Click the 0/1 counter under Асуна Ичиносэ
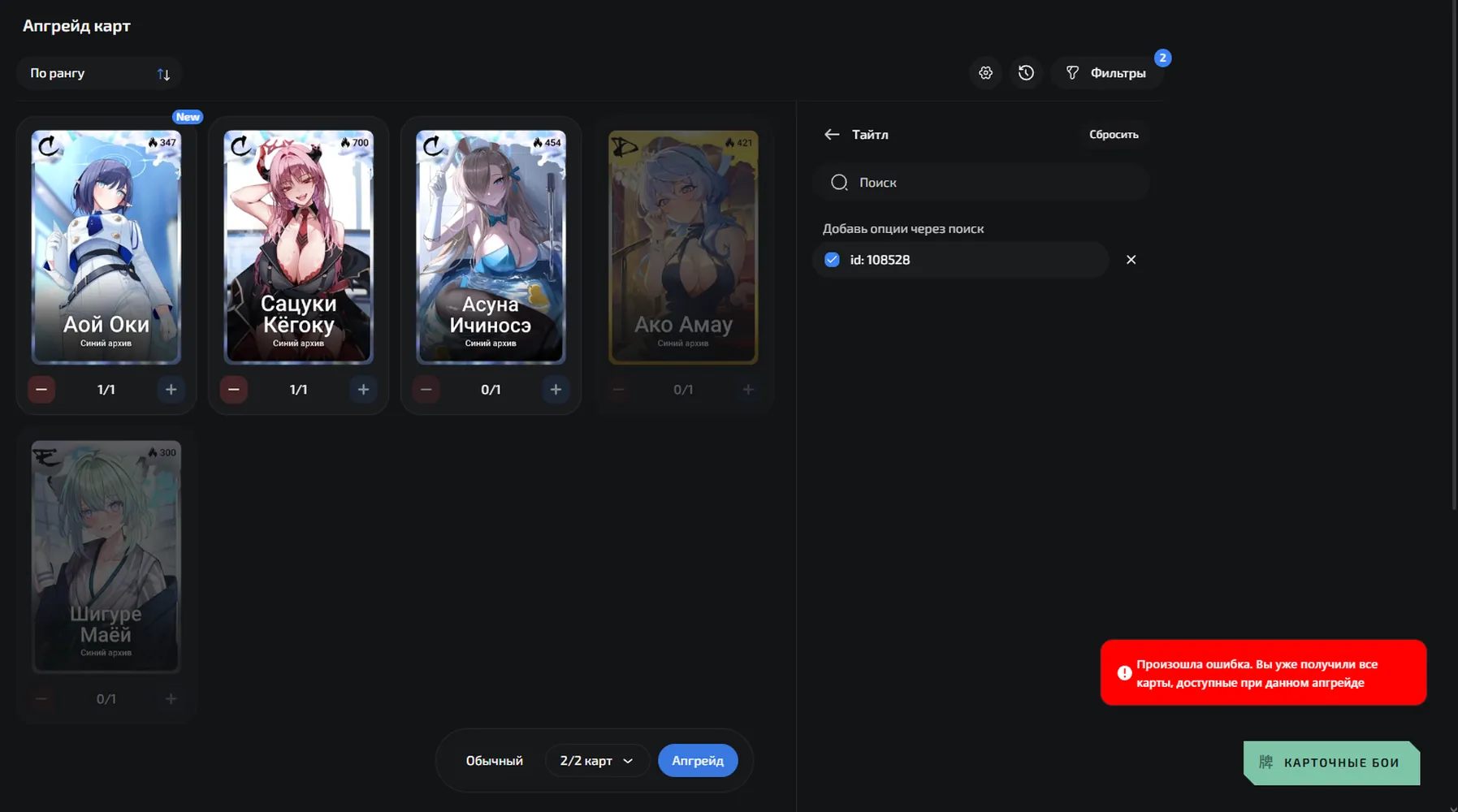Screen dimensions: 1458x812 coord(491,390)
